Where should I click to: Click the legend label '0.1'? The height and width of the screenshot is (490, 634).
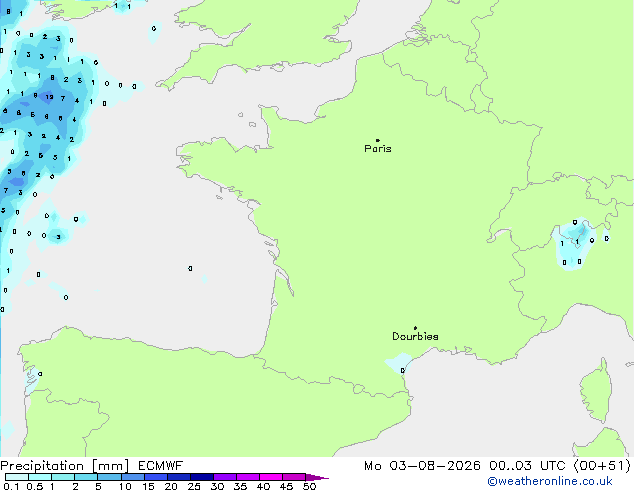(x=11, y=486)
